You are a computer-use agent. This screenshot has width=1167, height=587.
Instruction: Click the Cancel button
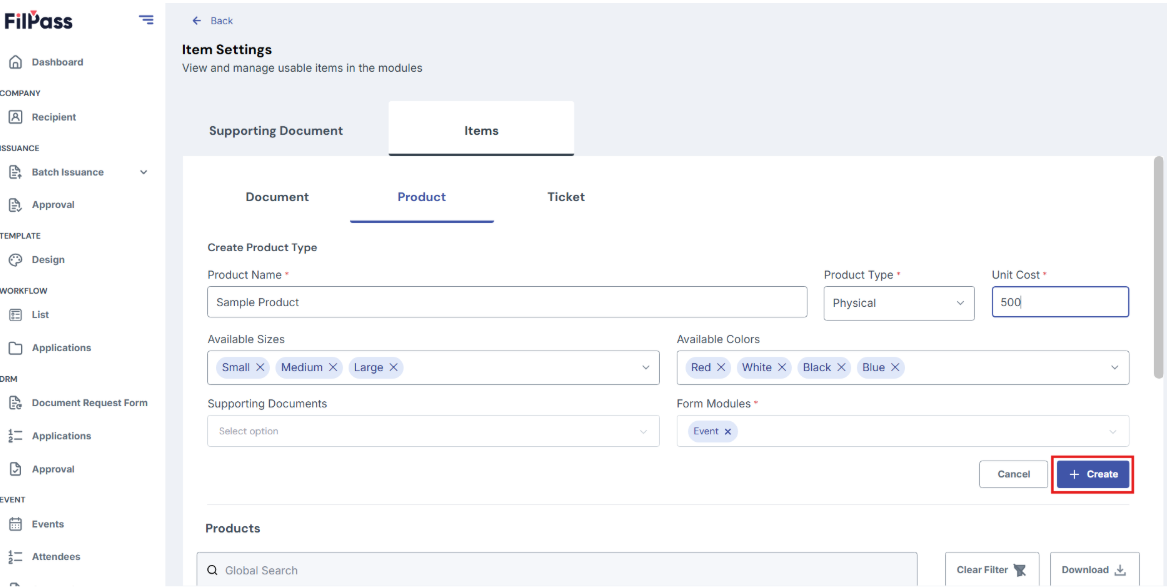coord(1013,474)
